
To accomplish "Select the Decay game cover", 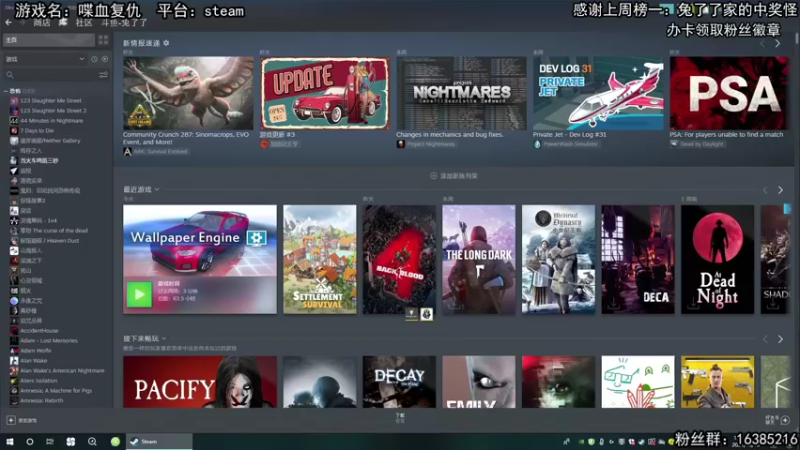I will [x=399, y=382].
